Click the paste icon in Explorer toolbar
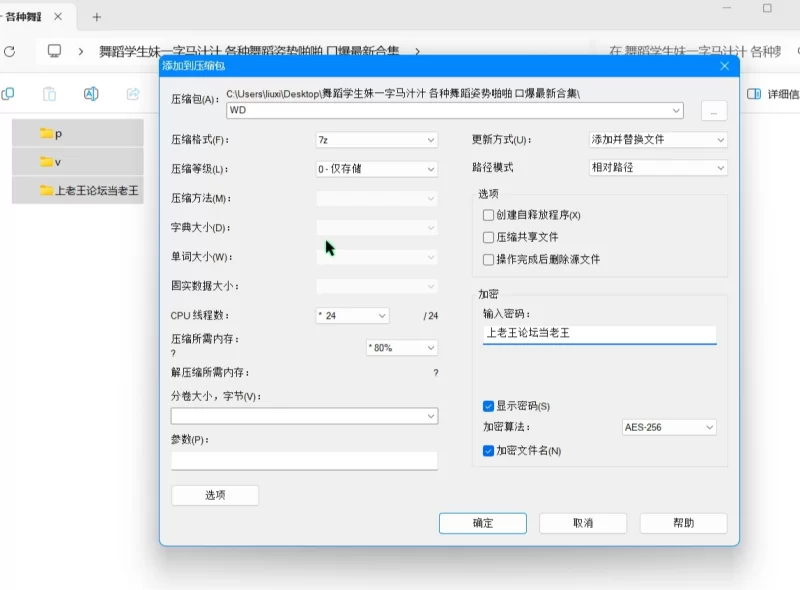The width and height of the screenshot is (800, 590). click(49, 94)
